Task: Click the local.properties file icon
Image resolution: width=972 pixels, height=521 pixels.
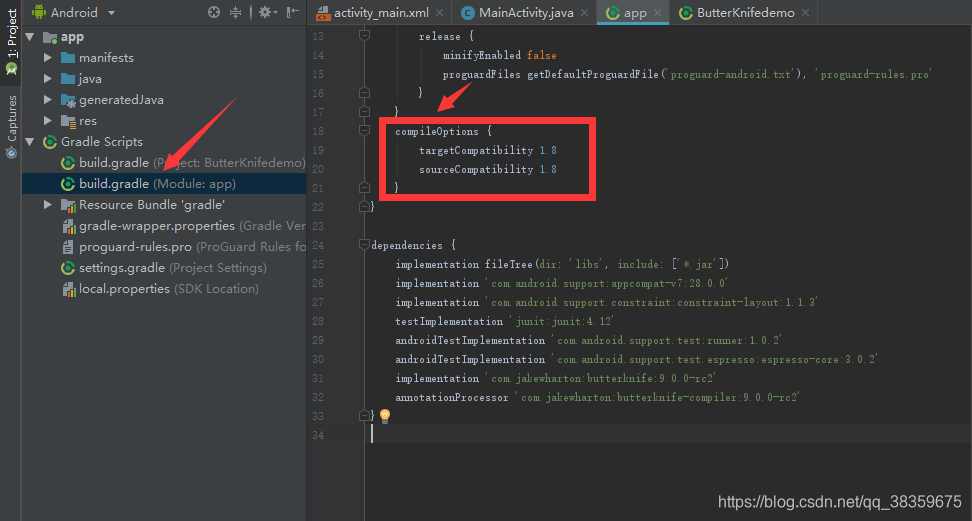Action: click(68, 289)
